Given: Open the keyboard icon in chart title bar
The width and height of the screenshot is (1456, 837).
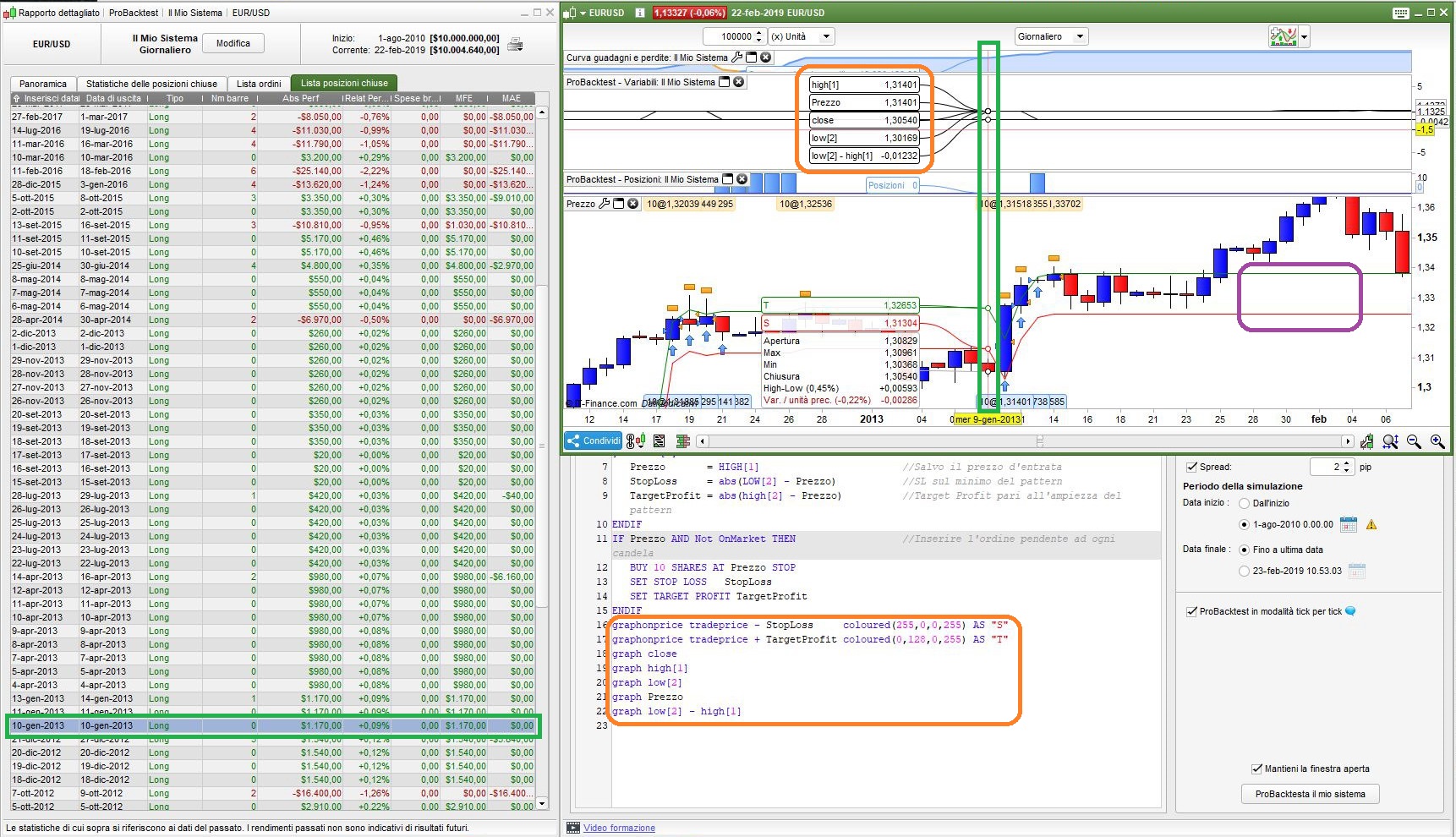Looking at the screenshot, I should 1400,13.
